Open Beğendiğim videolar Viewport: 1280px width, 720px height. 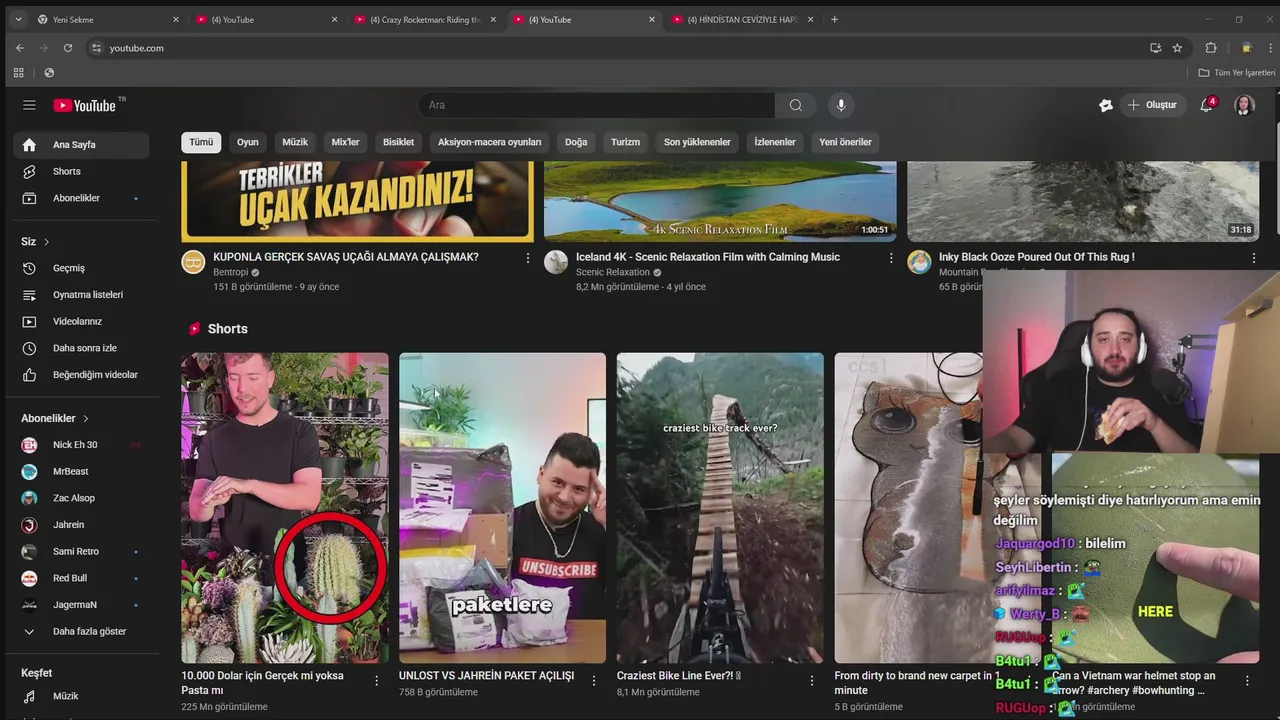[x=81, y=375]
